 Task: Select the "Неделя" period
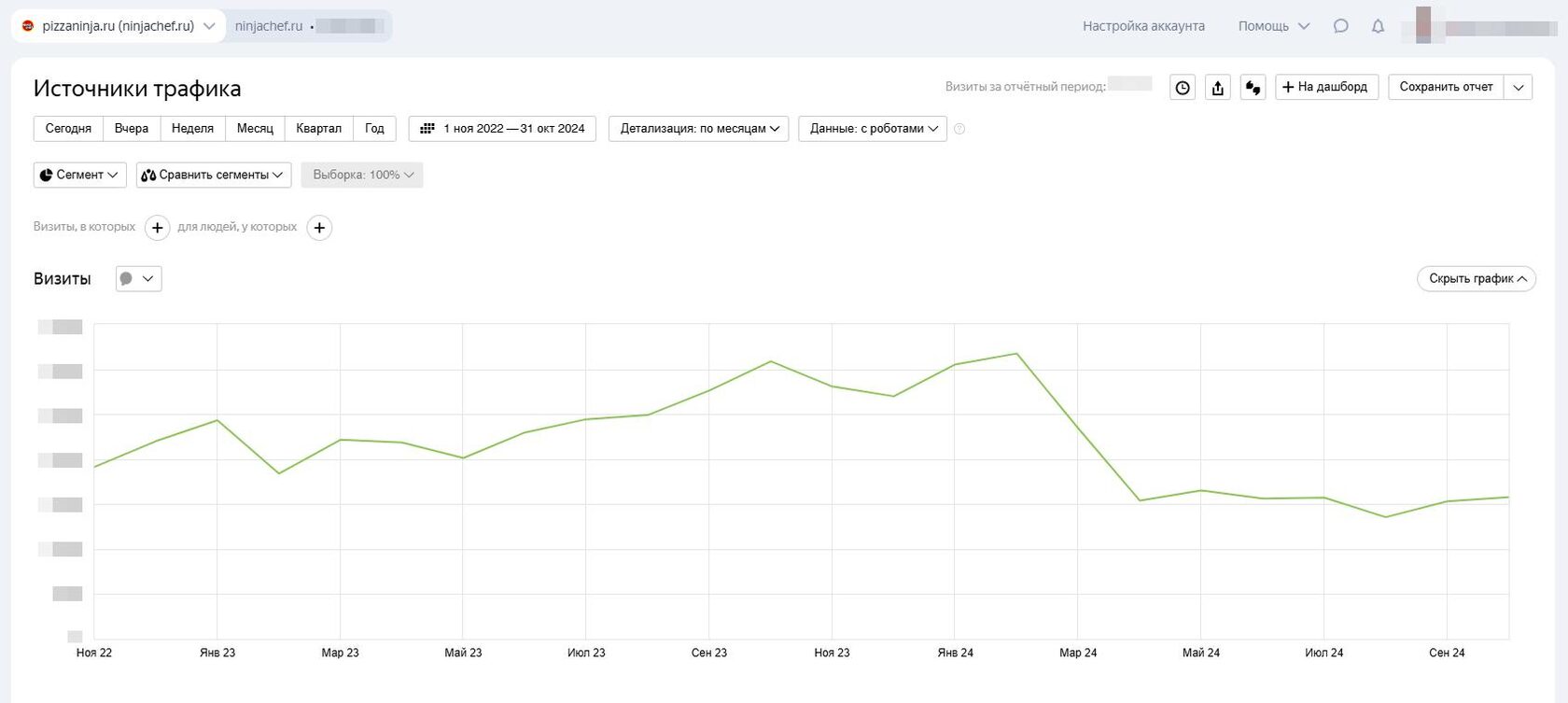(192, 129)
